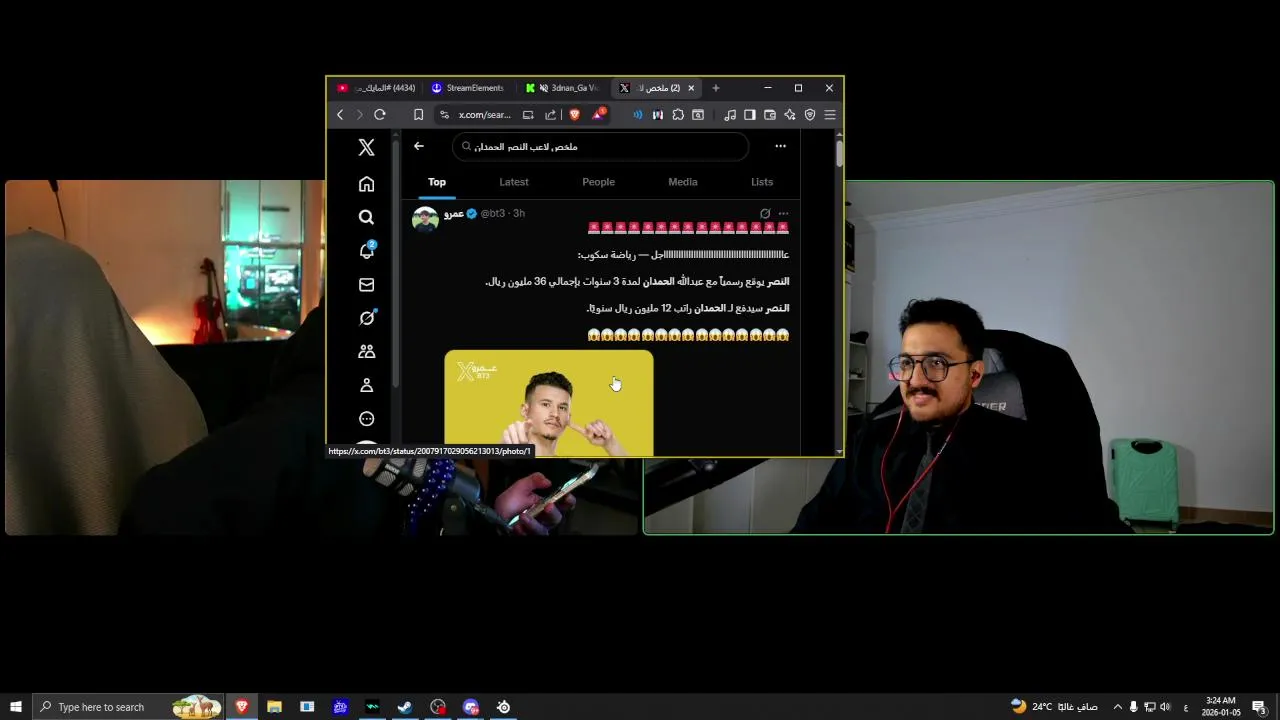
Task: Open Messages envelope in X sidebar
Action: point(366,285)
